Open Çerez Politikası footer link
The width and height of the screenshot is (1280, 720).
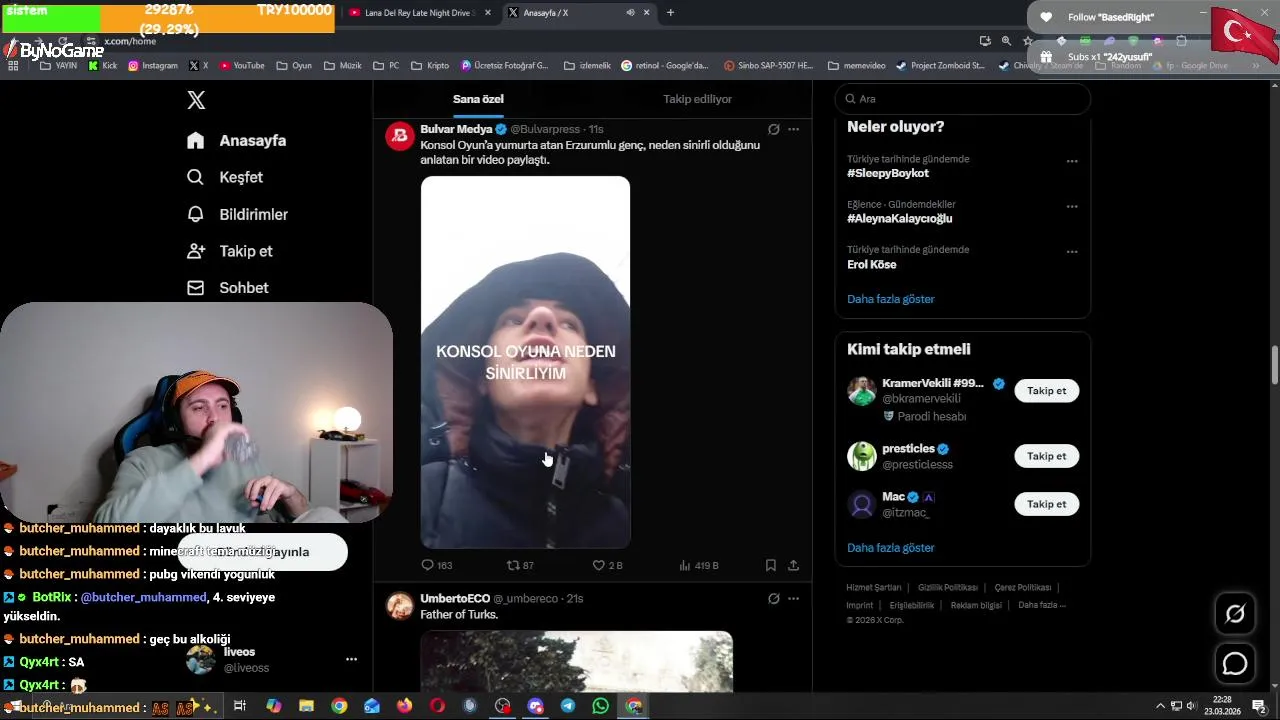1022,588
